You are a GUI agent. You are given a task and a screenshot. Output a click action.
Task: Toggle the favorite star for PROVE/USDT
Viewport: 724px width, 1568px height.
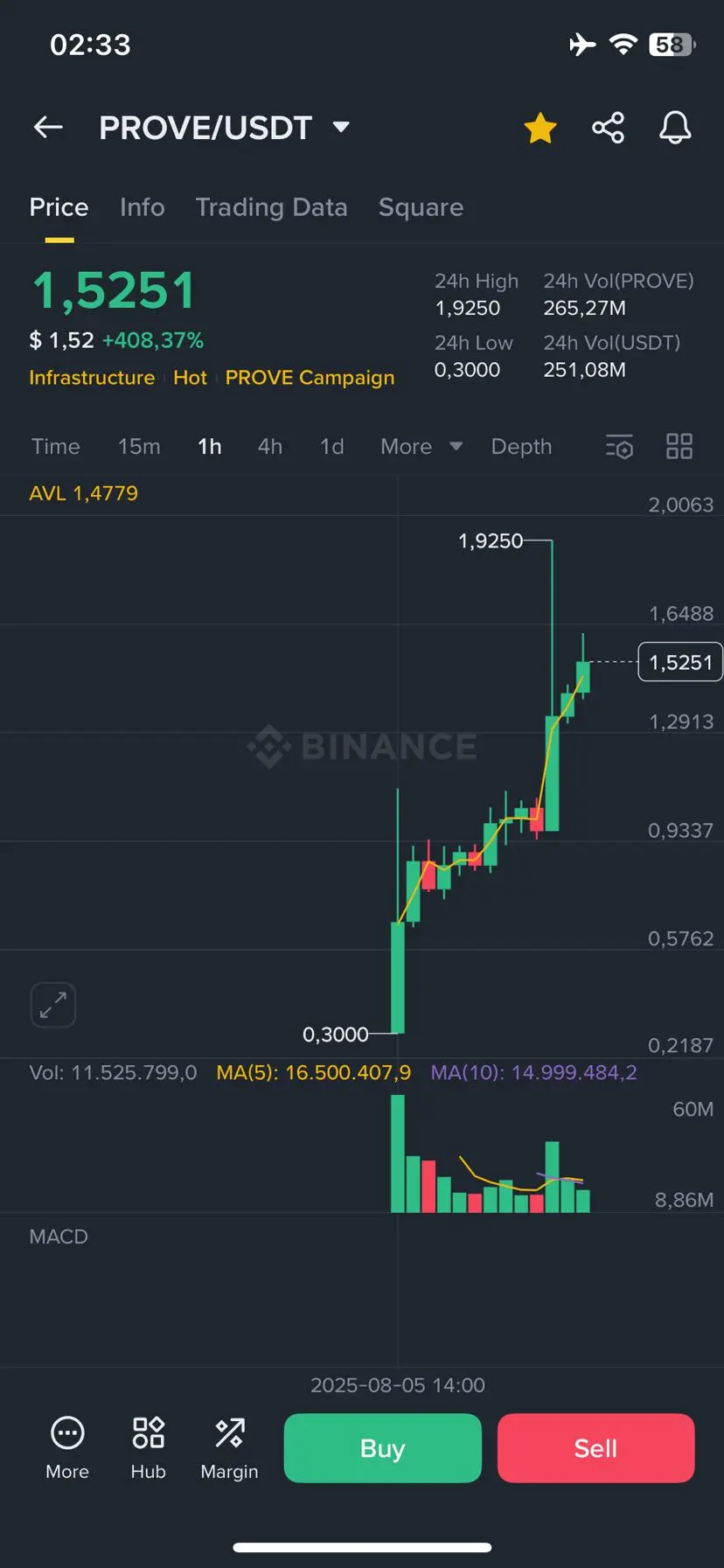[540, 128]
